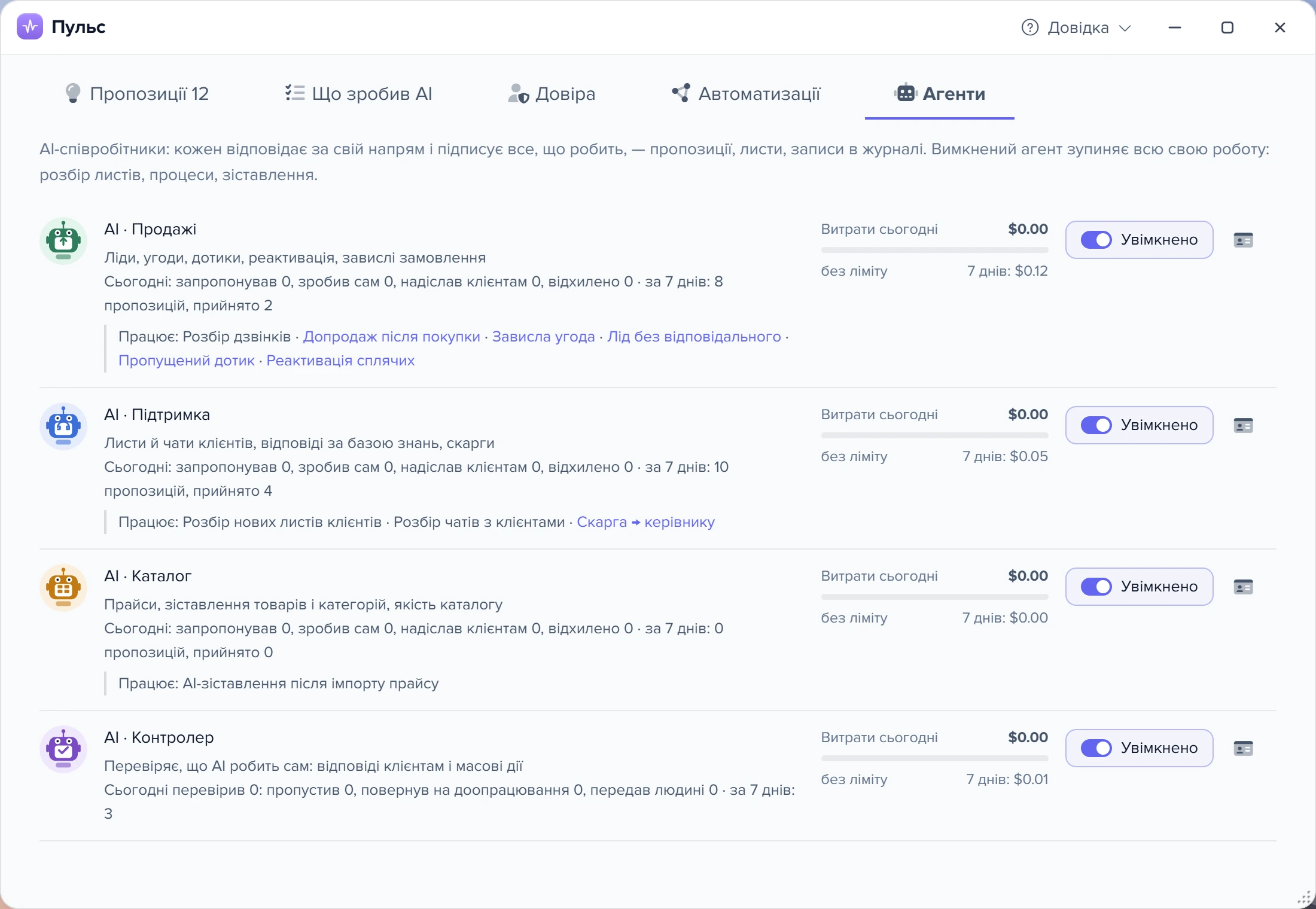Click the Ліди, угоди, дотики description line
Screen dimensions: 1316x909
(295, 258)
